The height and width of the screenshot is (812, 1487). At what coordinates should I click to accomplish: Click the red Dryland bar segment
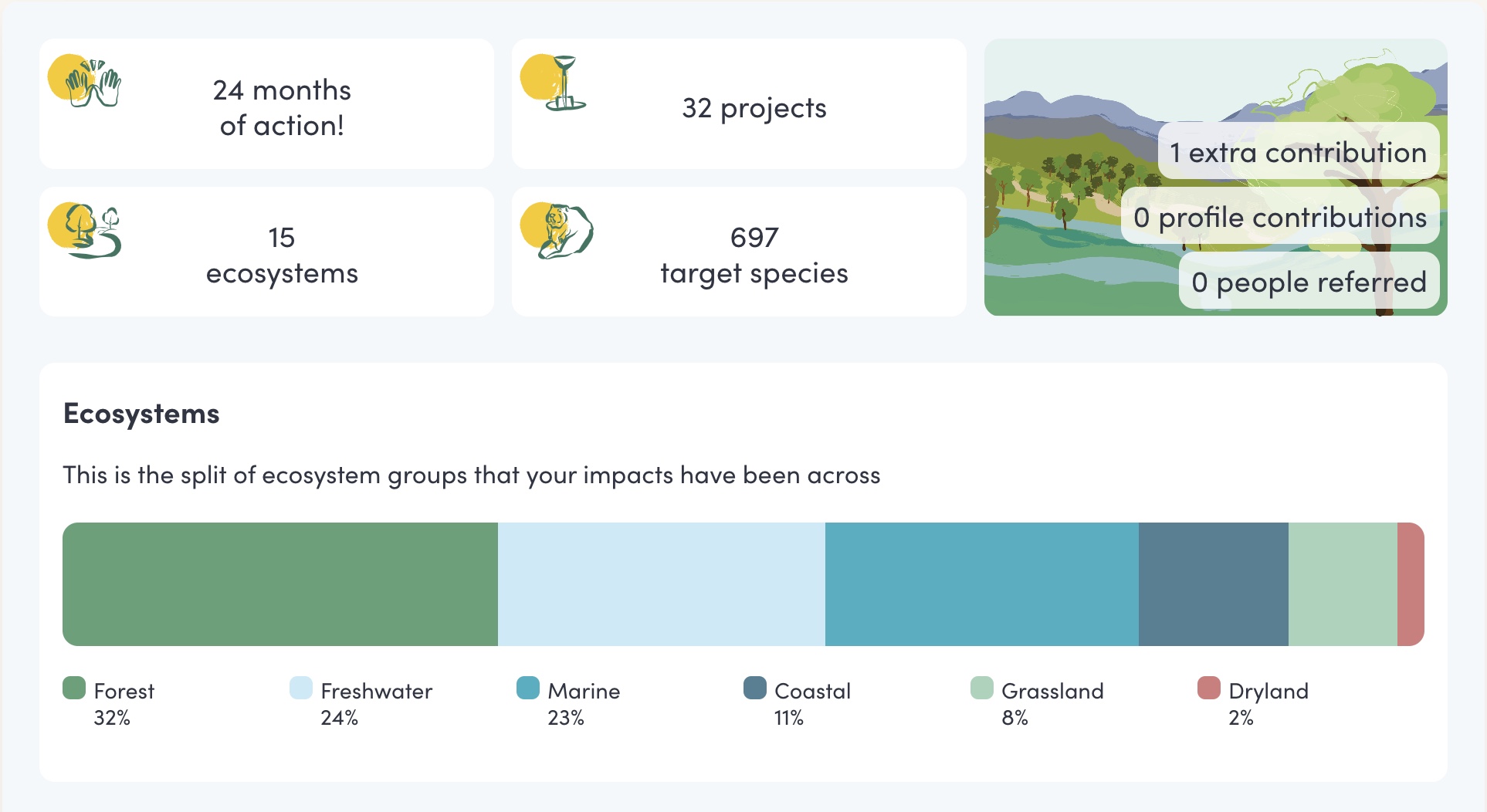coord(1411,584)
